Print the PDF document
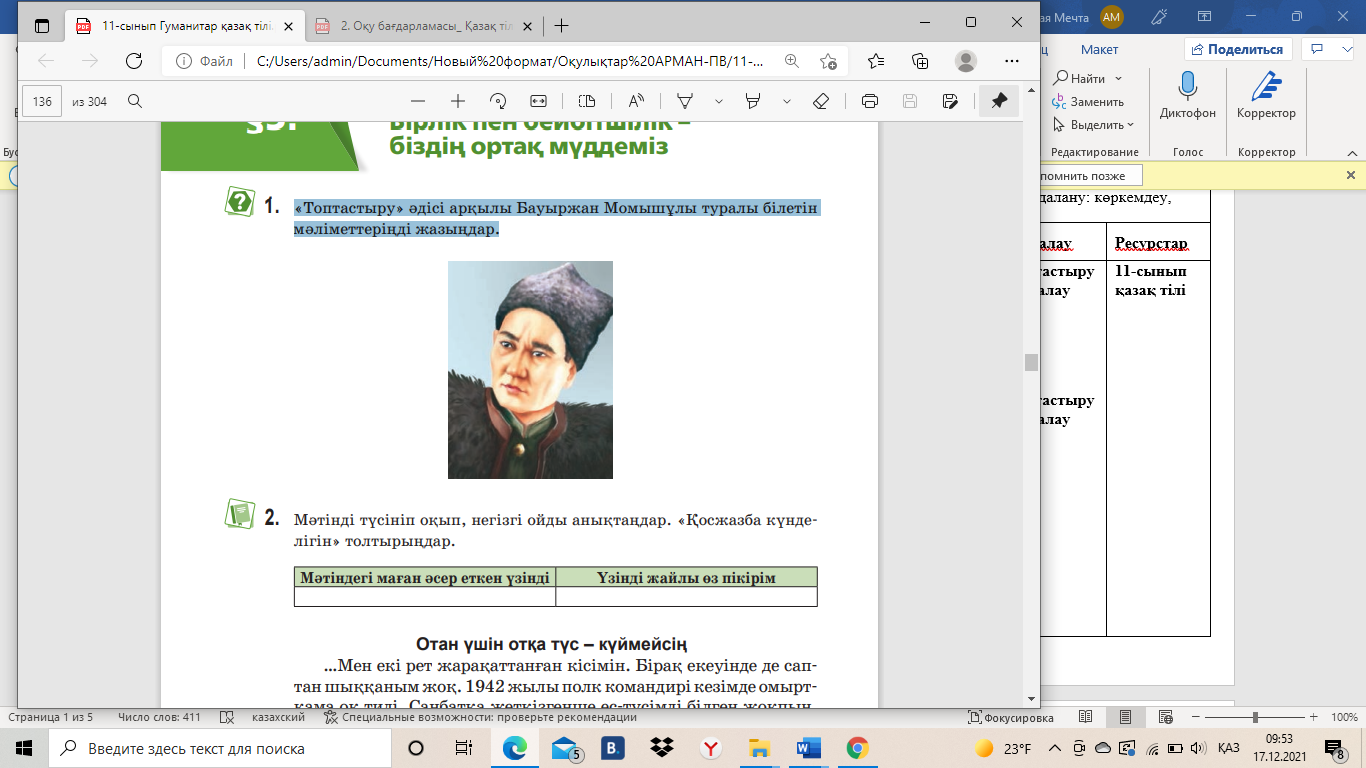This screenshot has width=1366, height=768. 870,101
